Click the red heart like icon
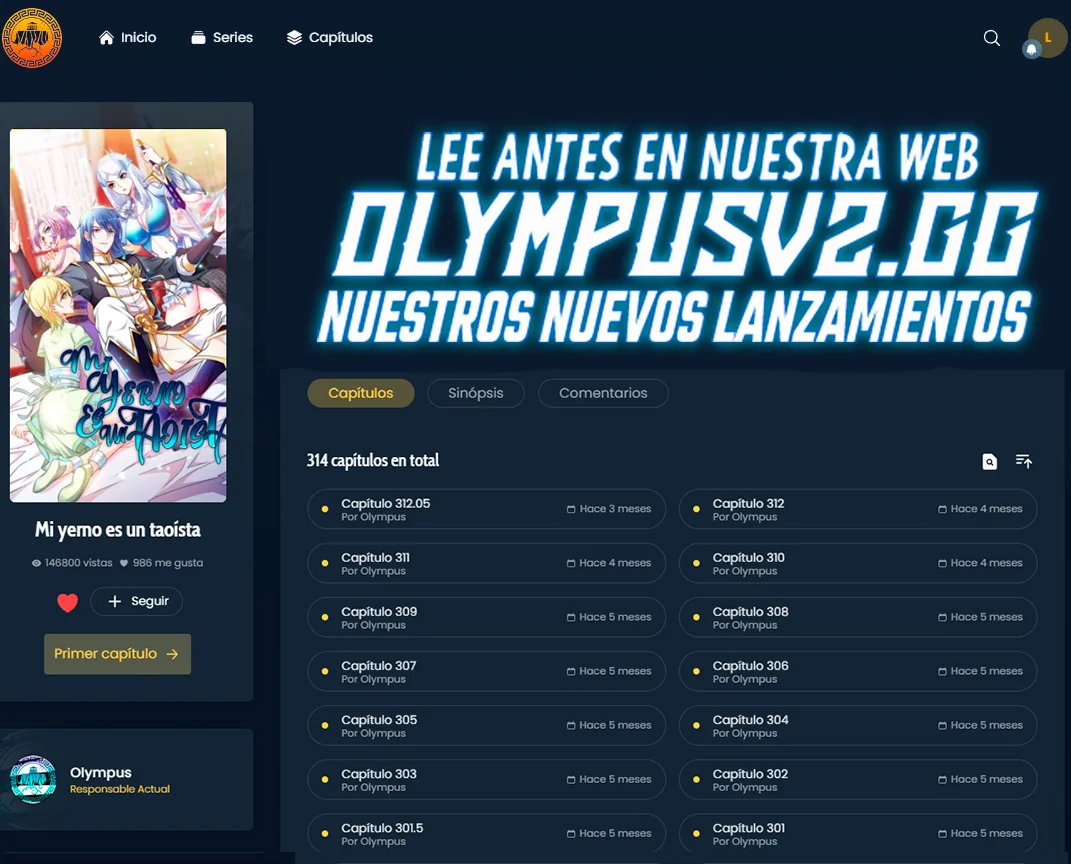Viewport: 1071px width, 864px height. point(67,602)
